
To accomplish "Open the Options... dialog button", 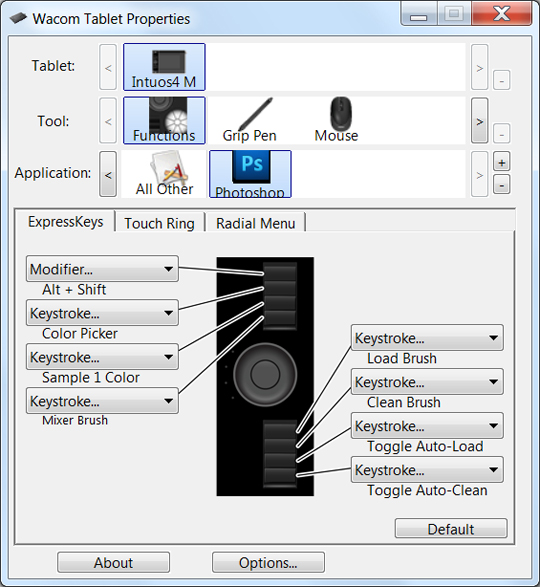I will (x=268, y=562).
